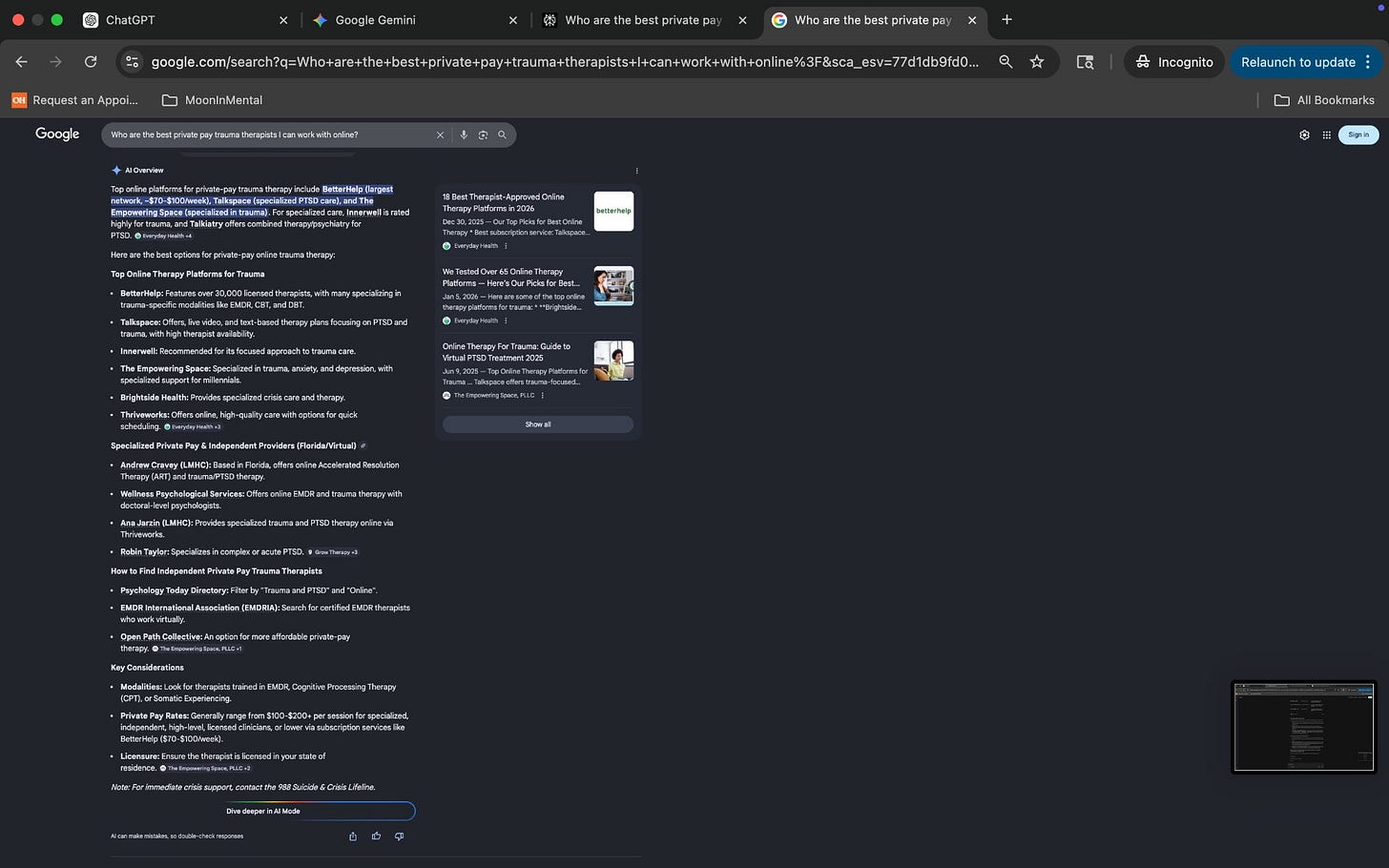Open the 18 Best Therapist-Approved Online Therapy article
The height and width of the screenshot is (868, 1389).
[503, 202]
